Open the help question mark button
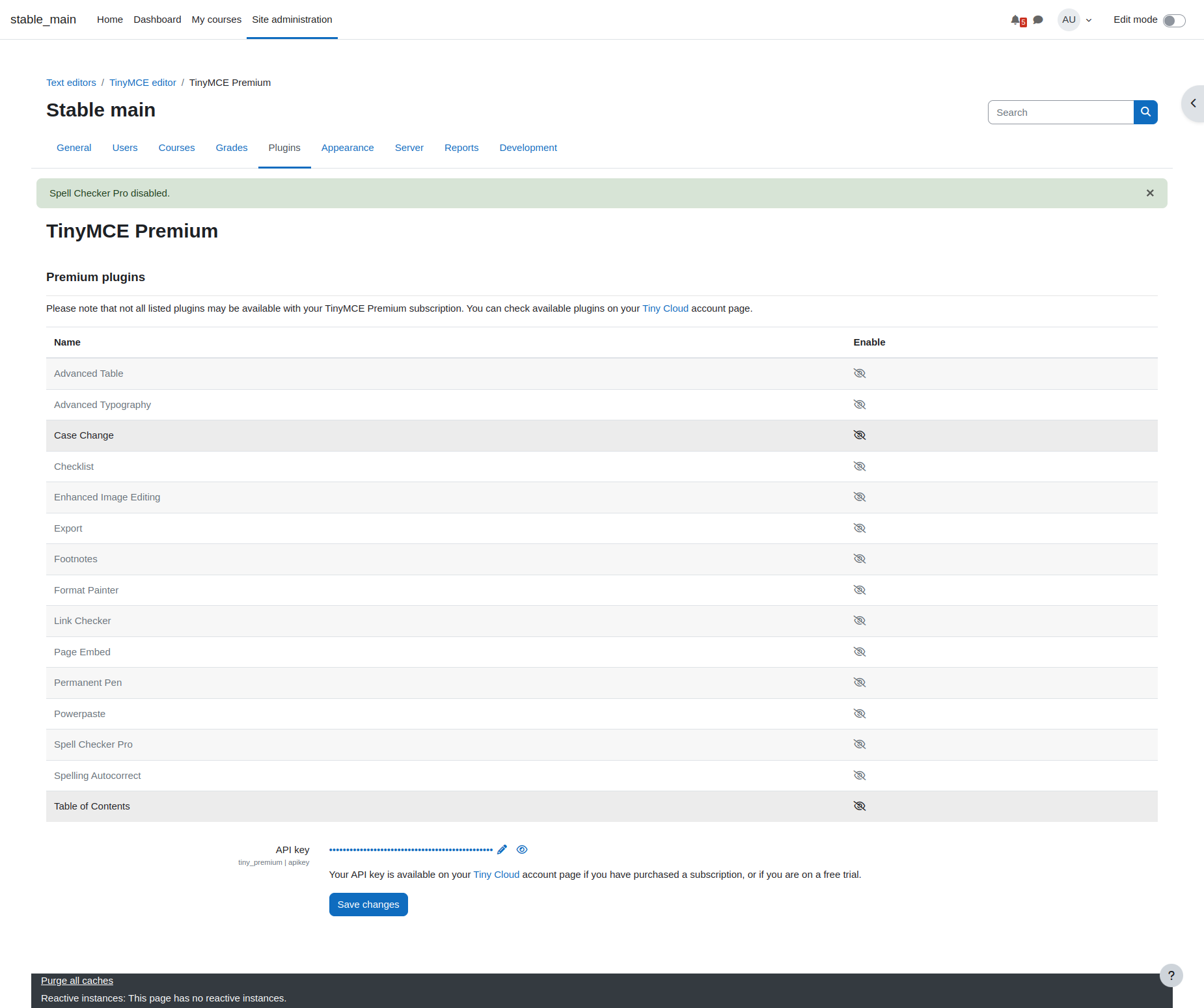This screenshot has width=1204, height=1008. (1171, 975)
